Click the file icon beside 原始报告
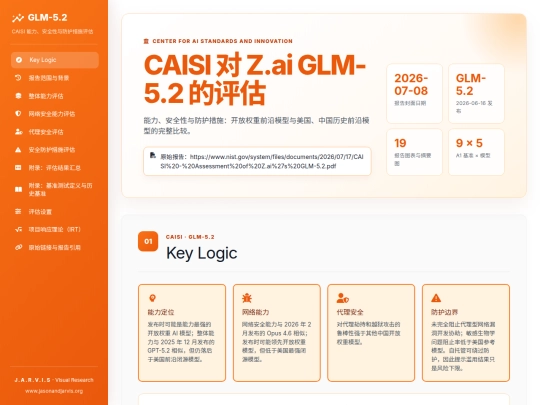 pyautogui.click(x=153, y=155)
